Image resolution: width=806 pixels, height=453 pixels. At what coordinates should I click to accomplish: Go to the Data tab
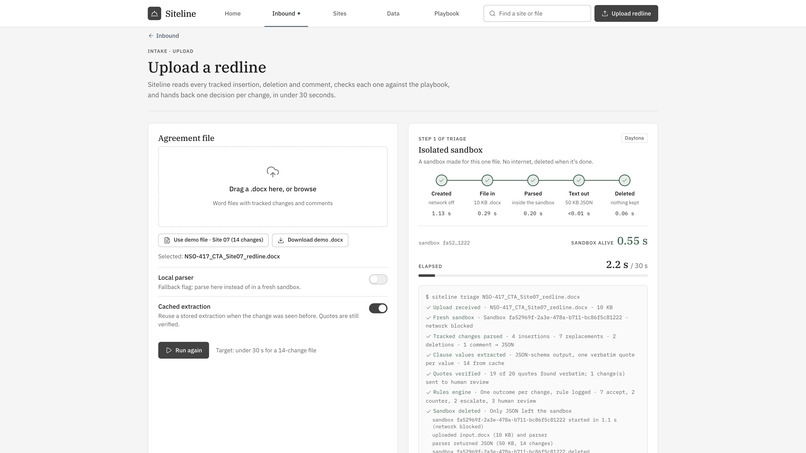pos(393,13)
